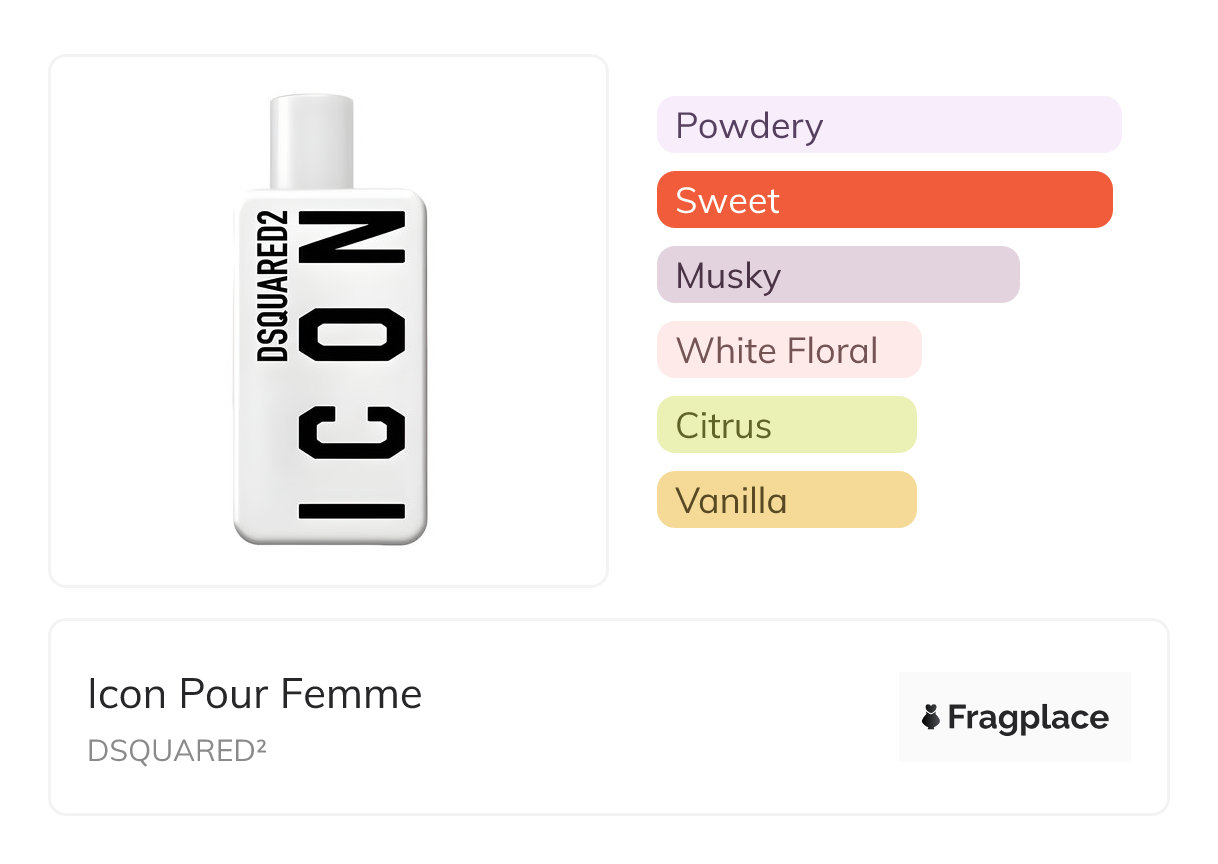Choose the Musky accord bar
The width and height of the screenshot is (1218, 864).
(837, 275)
